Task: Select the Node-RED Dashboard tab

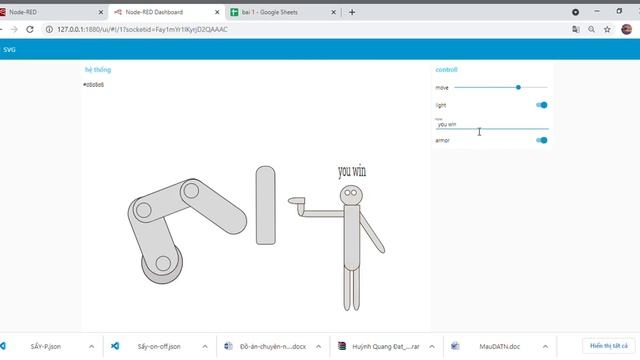Action: tap(166, 12)
